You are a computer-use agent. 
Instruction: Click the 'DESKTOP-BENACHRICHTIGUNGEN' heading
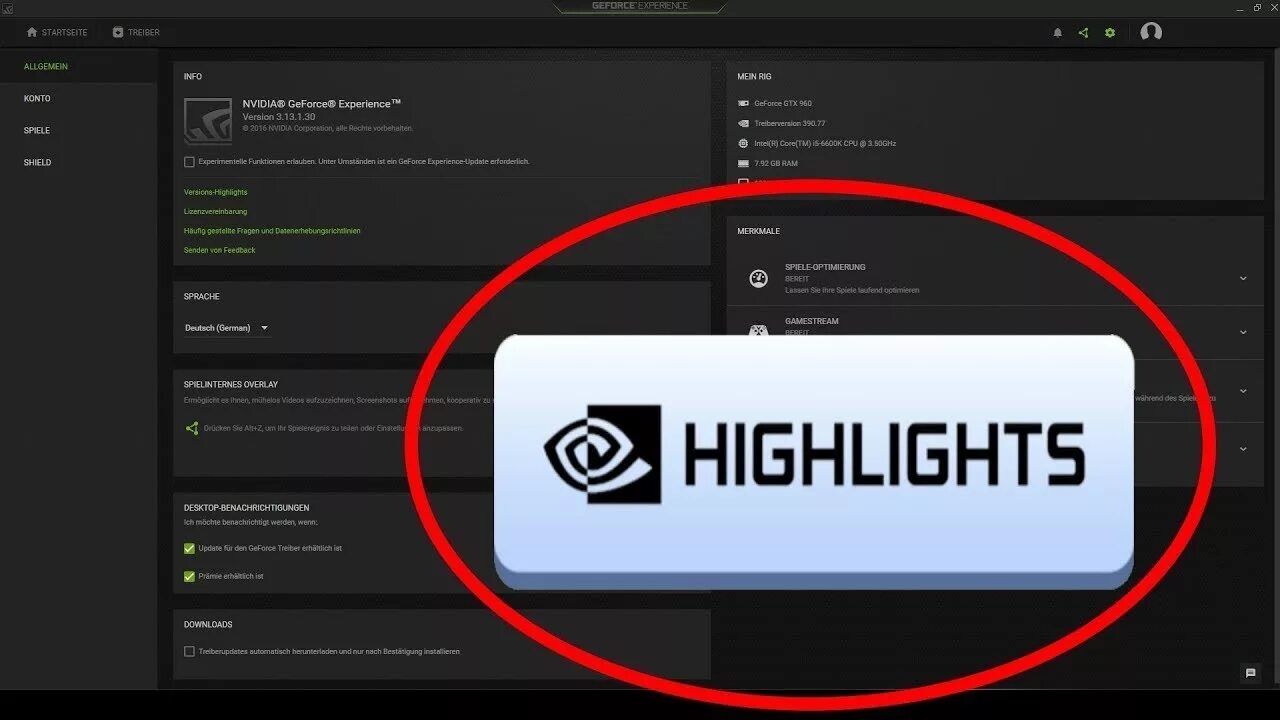tap(247, 508)
